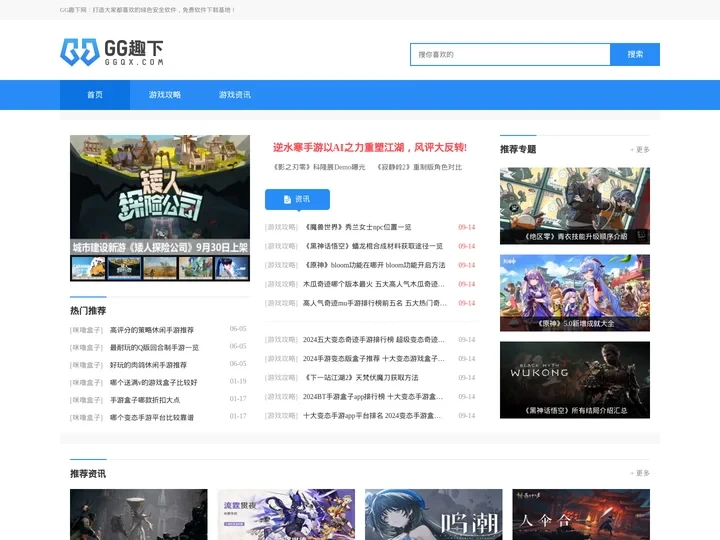Open 2024BT手游盒子app排行榜 article
Screen dimensions: 720x540
pyautogui.click(x=373, y=397)
